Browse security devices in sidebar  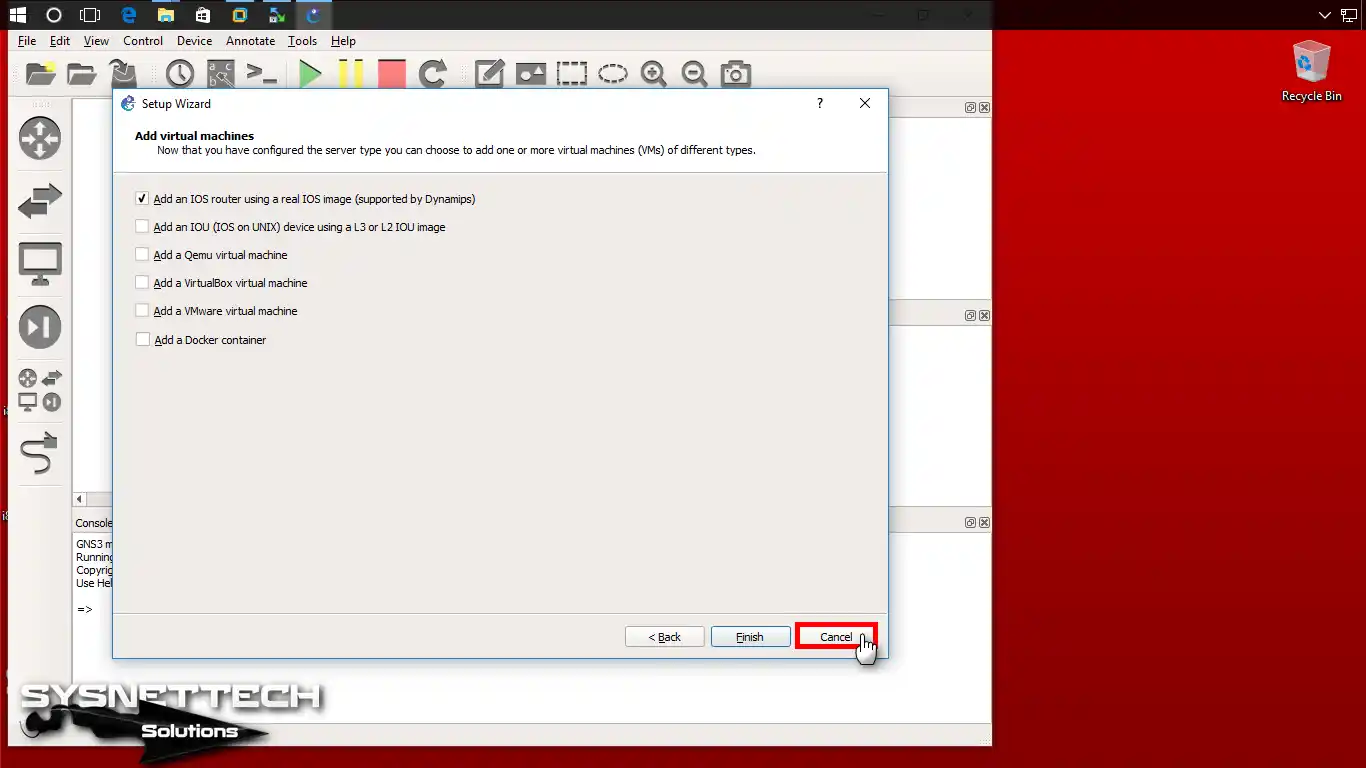point(40,327)
